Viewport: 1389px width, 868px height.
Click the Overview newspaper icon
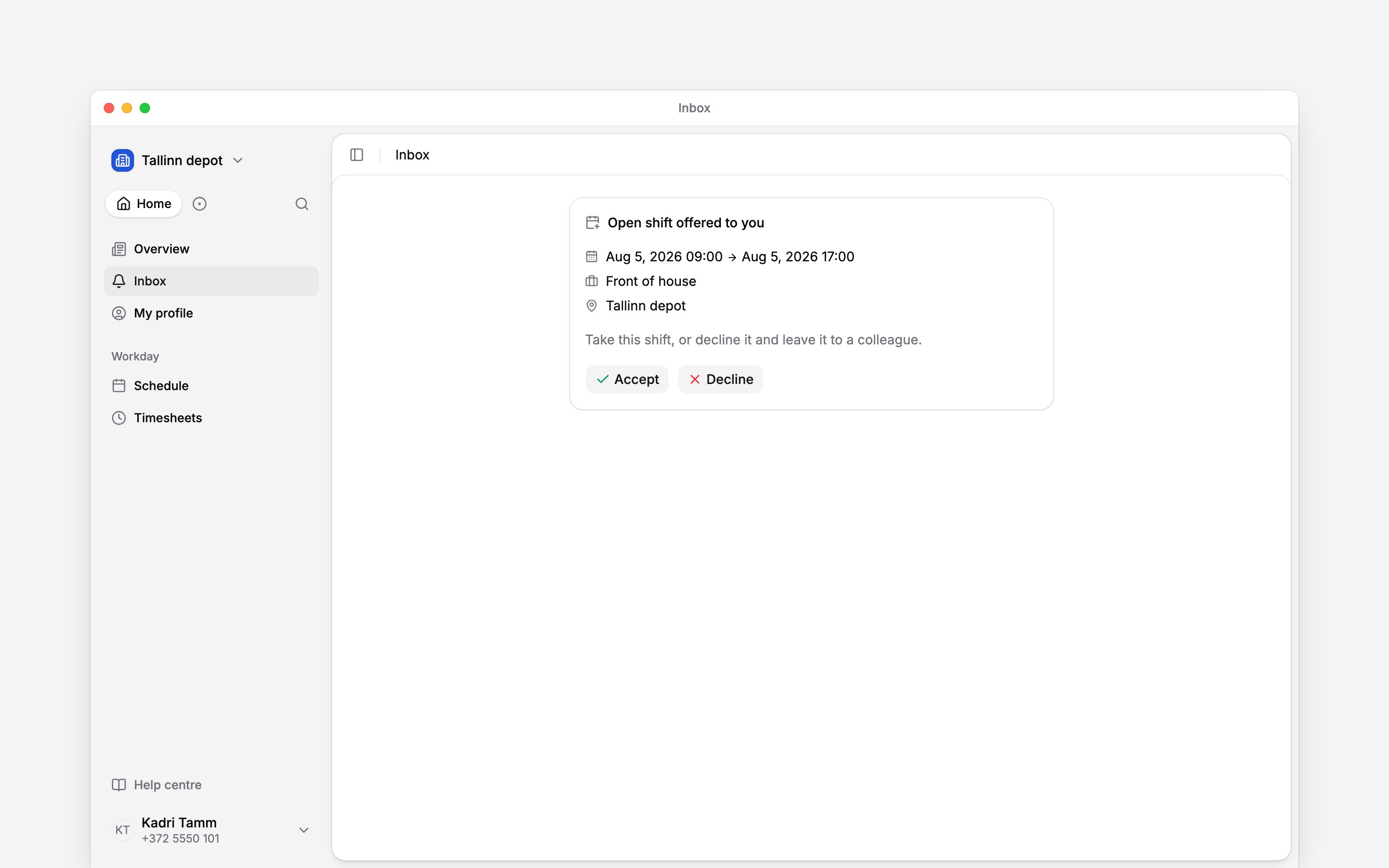click(119, 249)
